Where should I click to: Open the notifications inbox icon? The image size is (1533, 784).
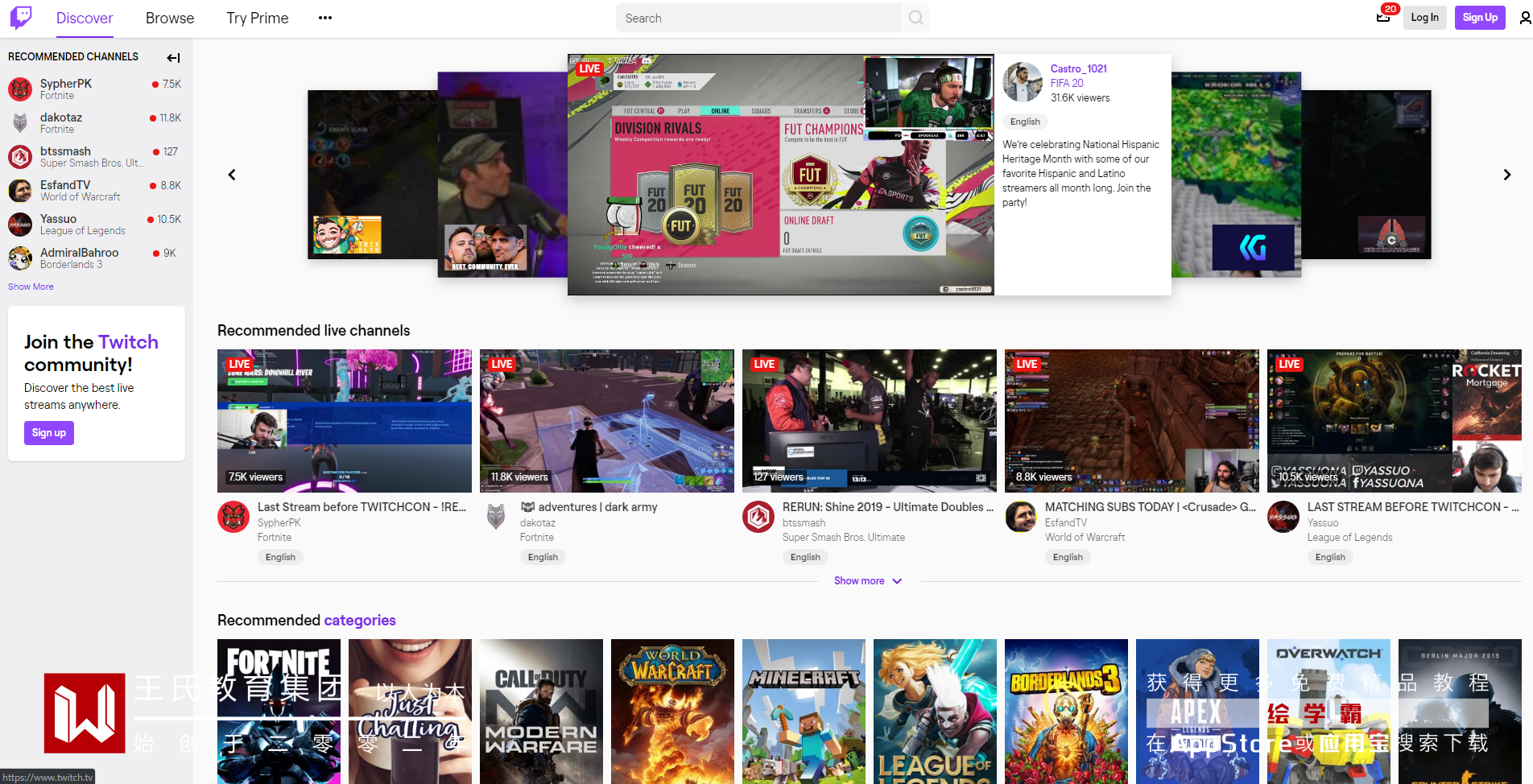[x=1383, y=17]
